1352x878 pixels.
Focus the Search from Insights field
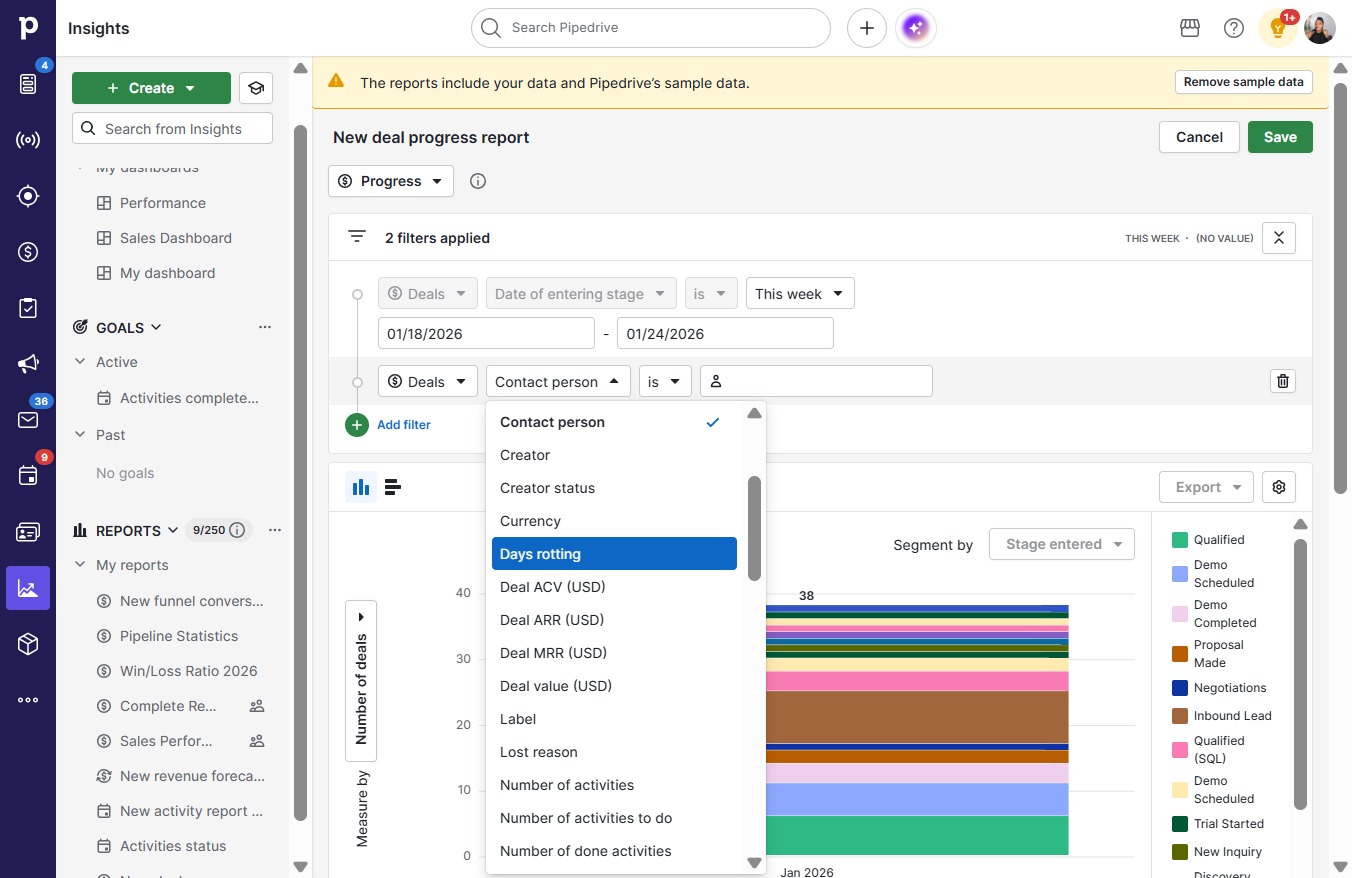172,129
